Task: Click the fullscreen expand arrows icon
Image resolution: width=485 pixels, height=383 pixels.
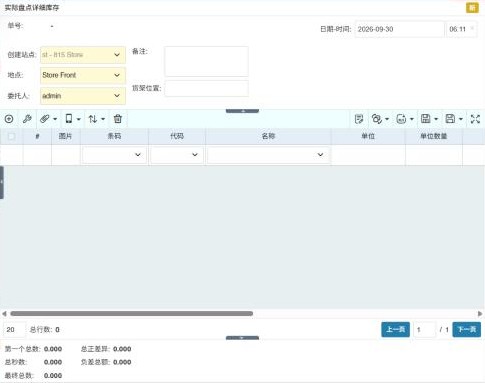Action: point(475,119)
